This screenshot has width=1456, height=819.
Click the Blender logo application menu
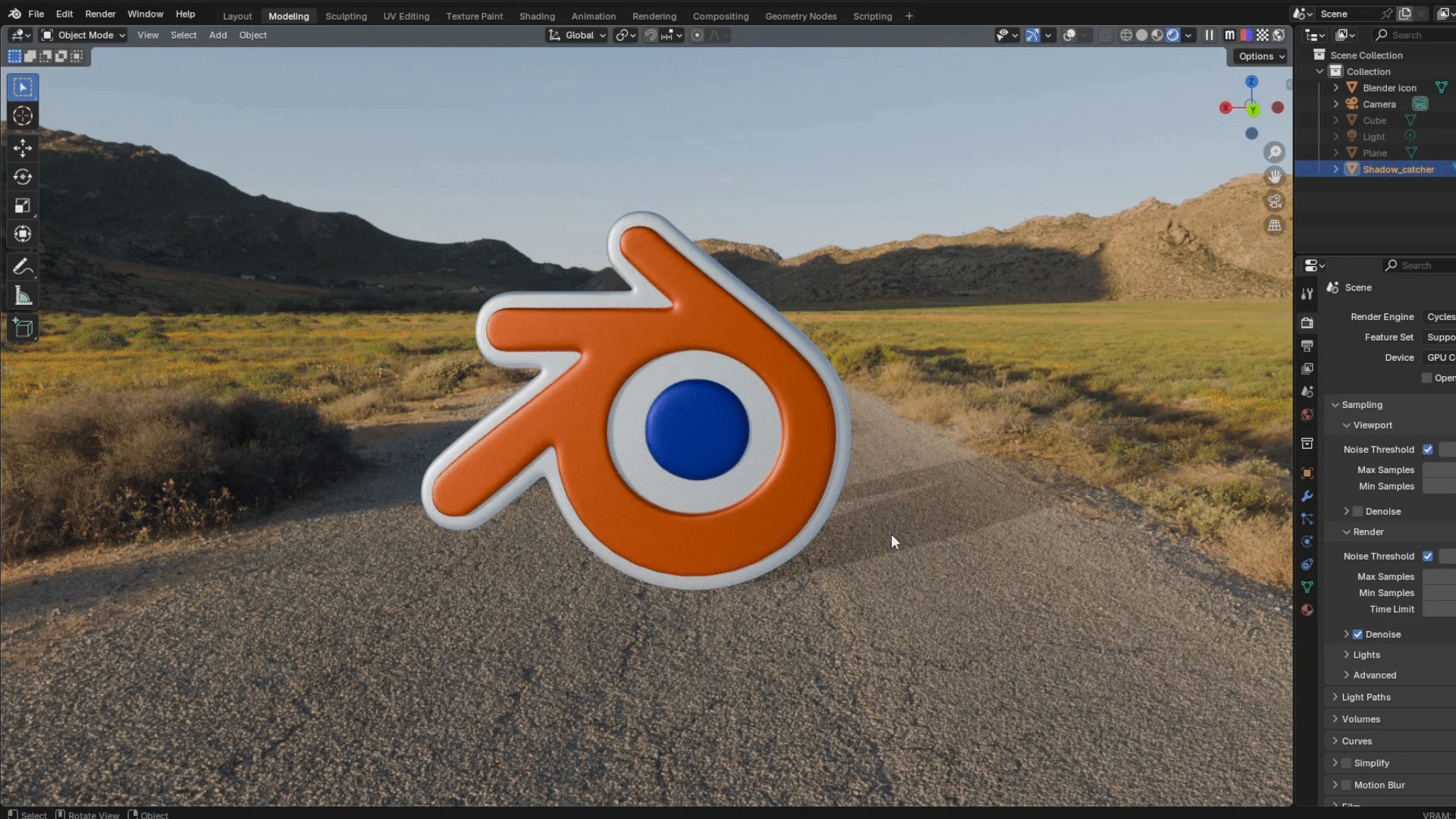[x=14, y=14]
